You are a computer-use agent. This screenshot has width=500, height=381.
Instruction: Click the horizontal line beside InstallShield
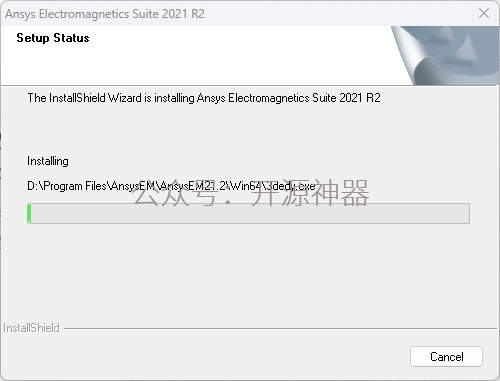point(280,329)
